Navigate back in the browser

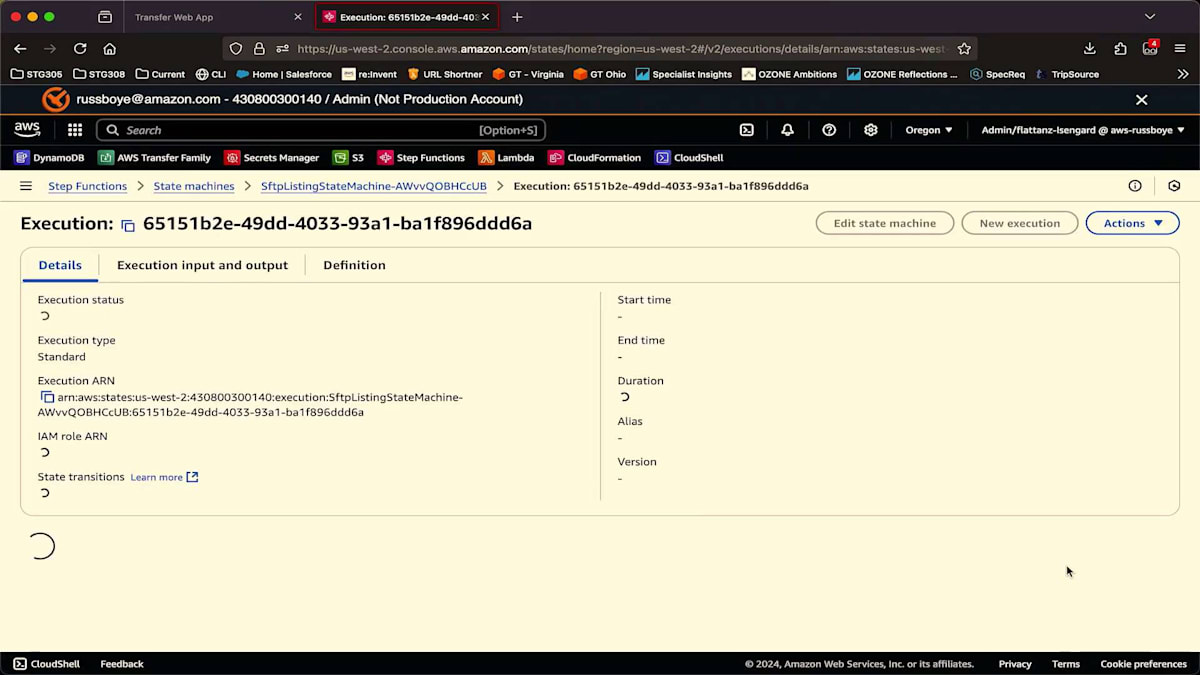[x=20, y=48]
